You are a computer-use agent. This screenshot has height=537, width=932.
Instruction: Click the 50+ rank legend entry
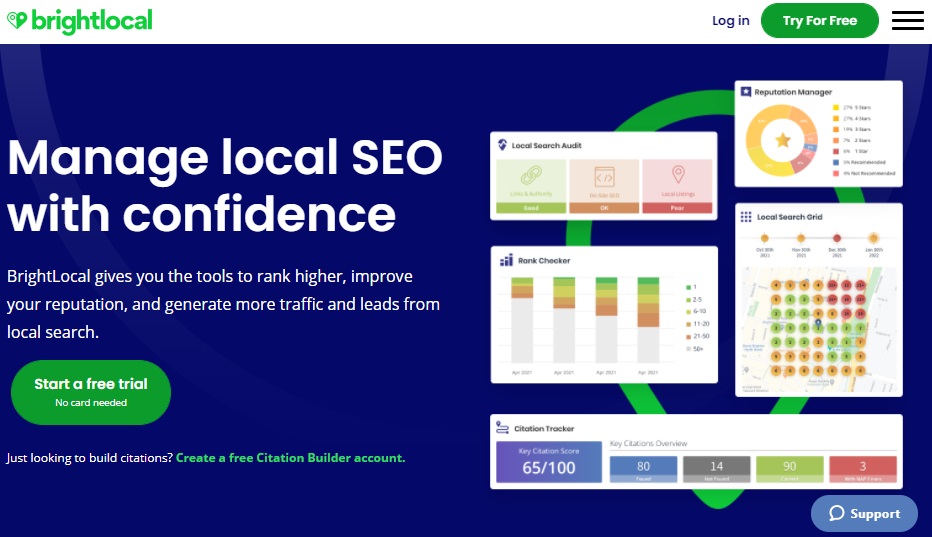pyautogui.click(x=695, y=348)
